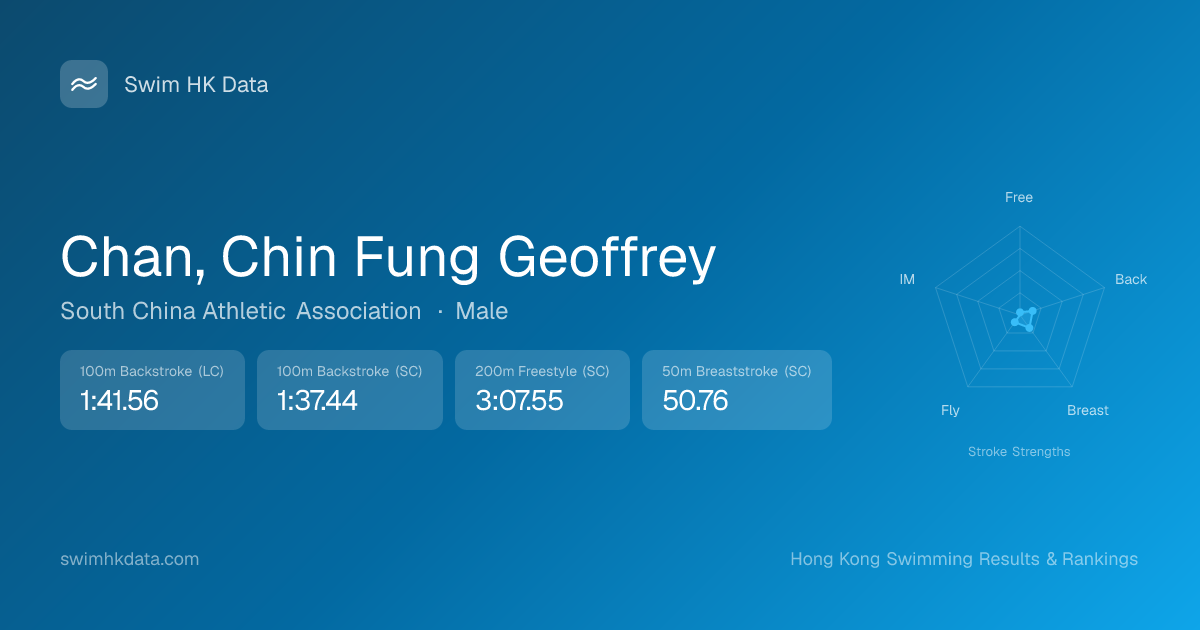Click the IM axis label on radar chart

point(907,279)
